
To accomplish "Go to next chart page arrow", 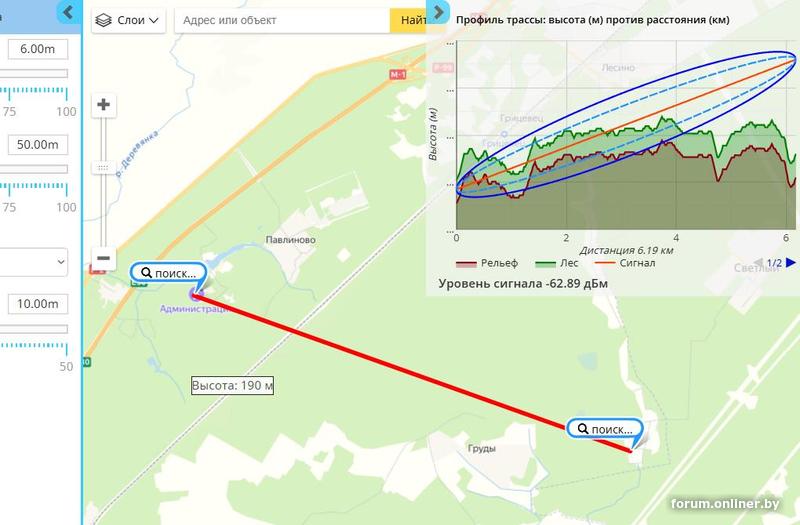I will pos(791,262).
